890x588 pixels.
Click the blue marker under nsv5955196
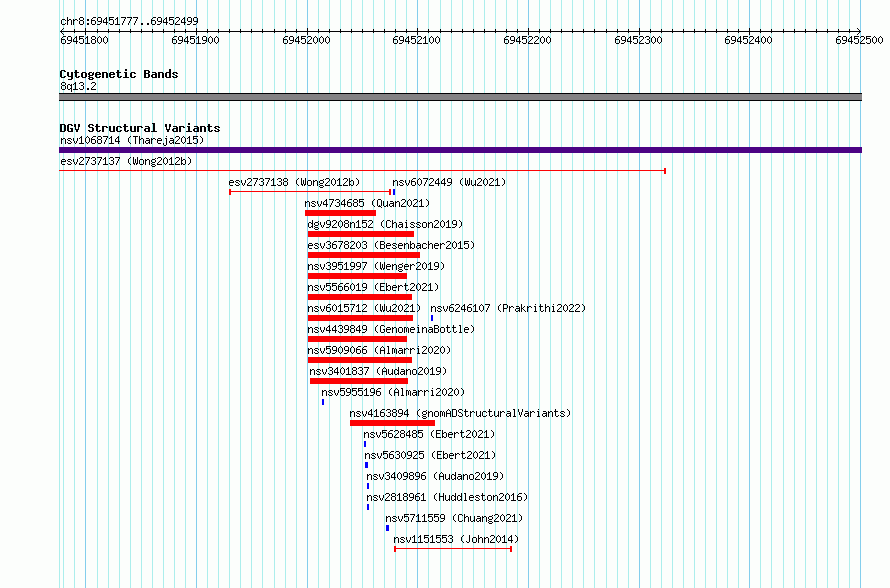tap(323, 402)
